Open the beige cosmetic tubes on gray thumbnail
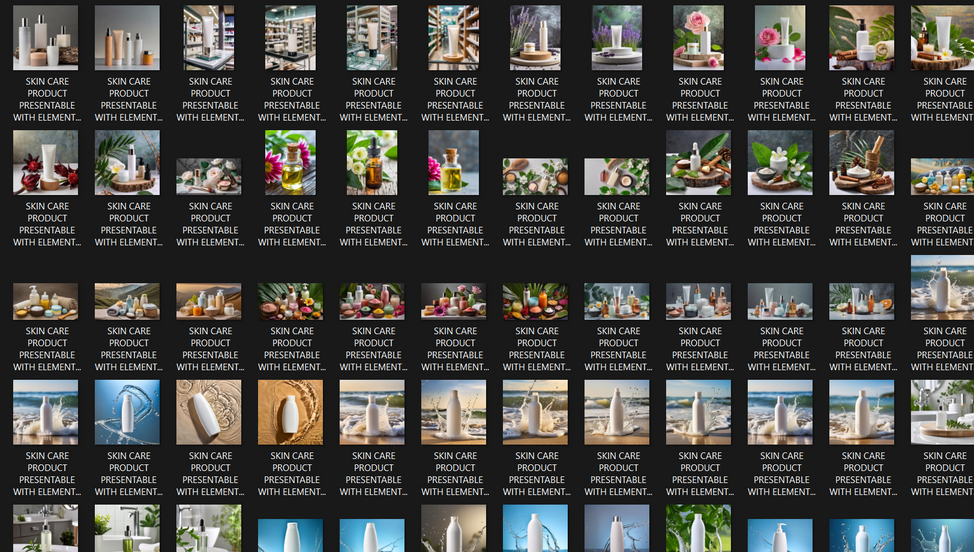 click(129, 38)
